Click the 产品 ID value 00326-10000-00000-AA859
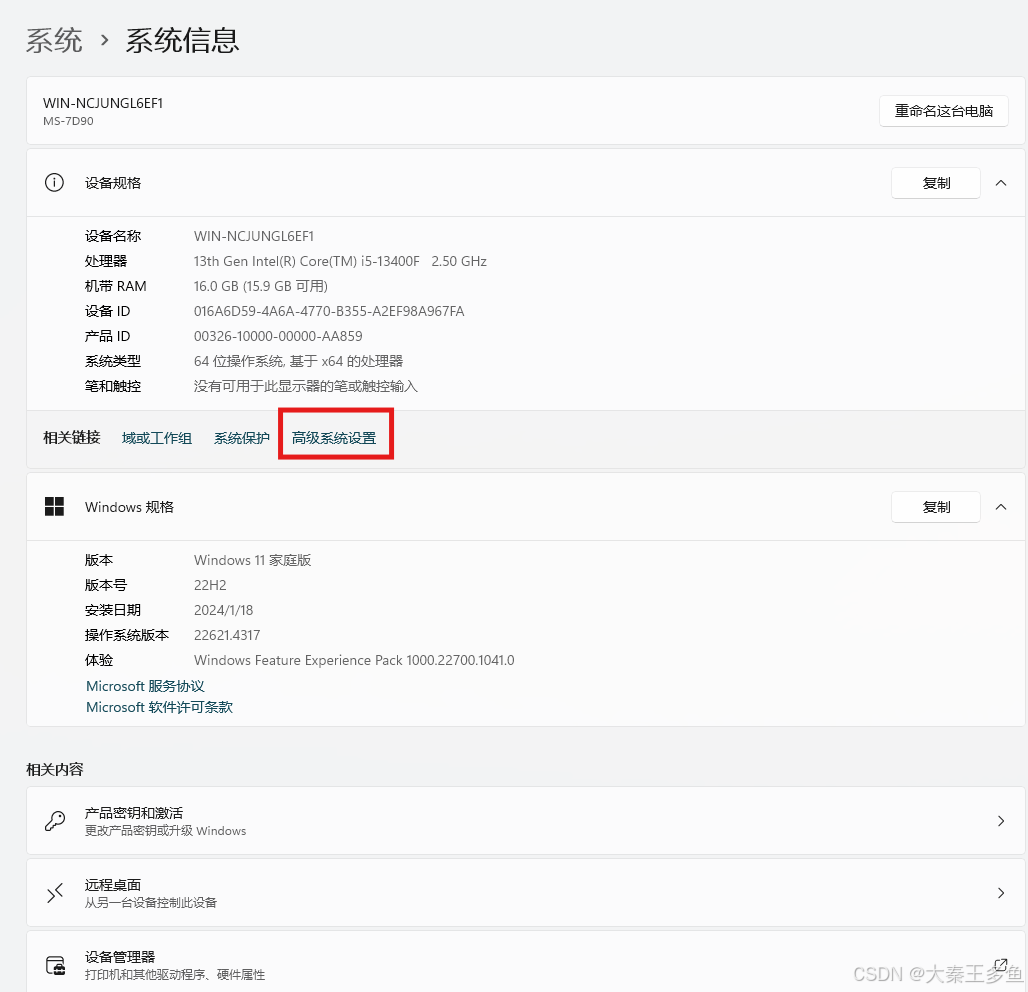The height and width of the screenshot is (992, 1028). tap(278, 336)
